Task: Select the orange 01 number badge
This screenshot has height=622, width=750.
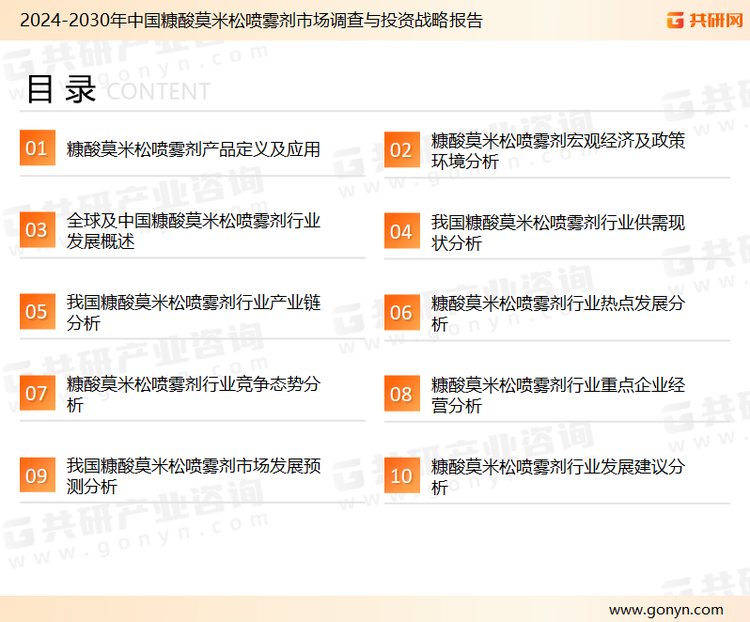Action: tap(37, 148)
